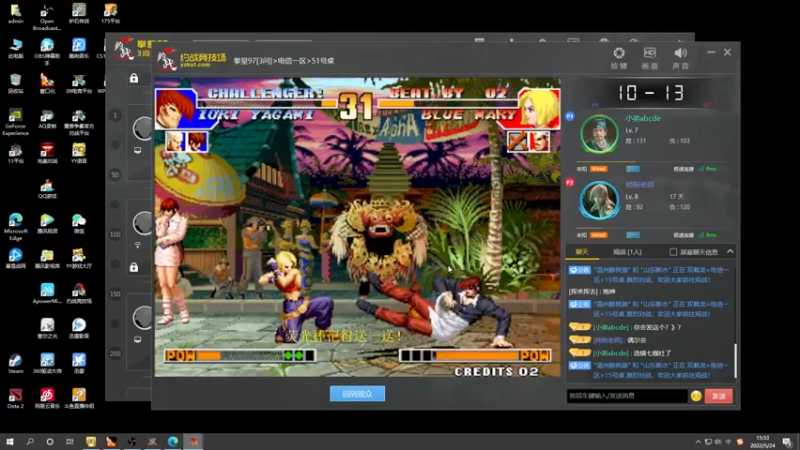The width and height of the screenshot is (800, 450).
Task: Open the 360驱动大师 desktop shortcut
Action: [x=47, y=363]
